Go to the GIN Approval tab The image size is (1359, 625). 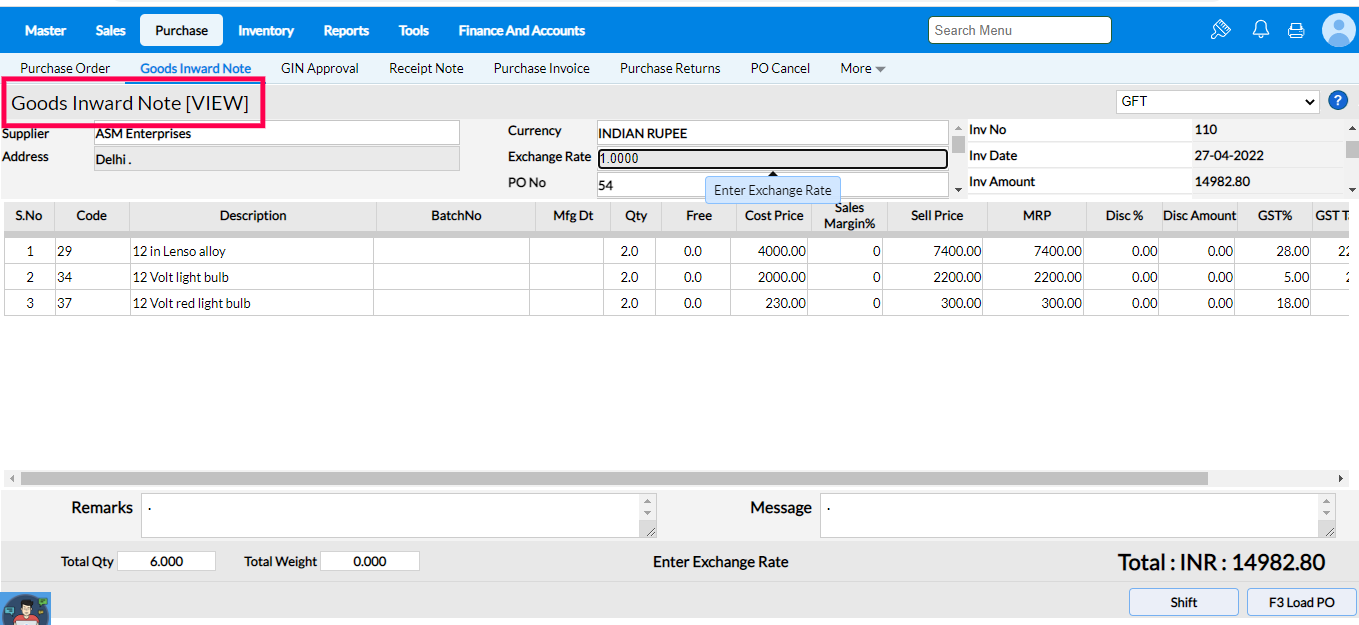[x=320, y=69]
